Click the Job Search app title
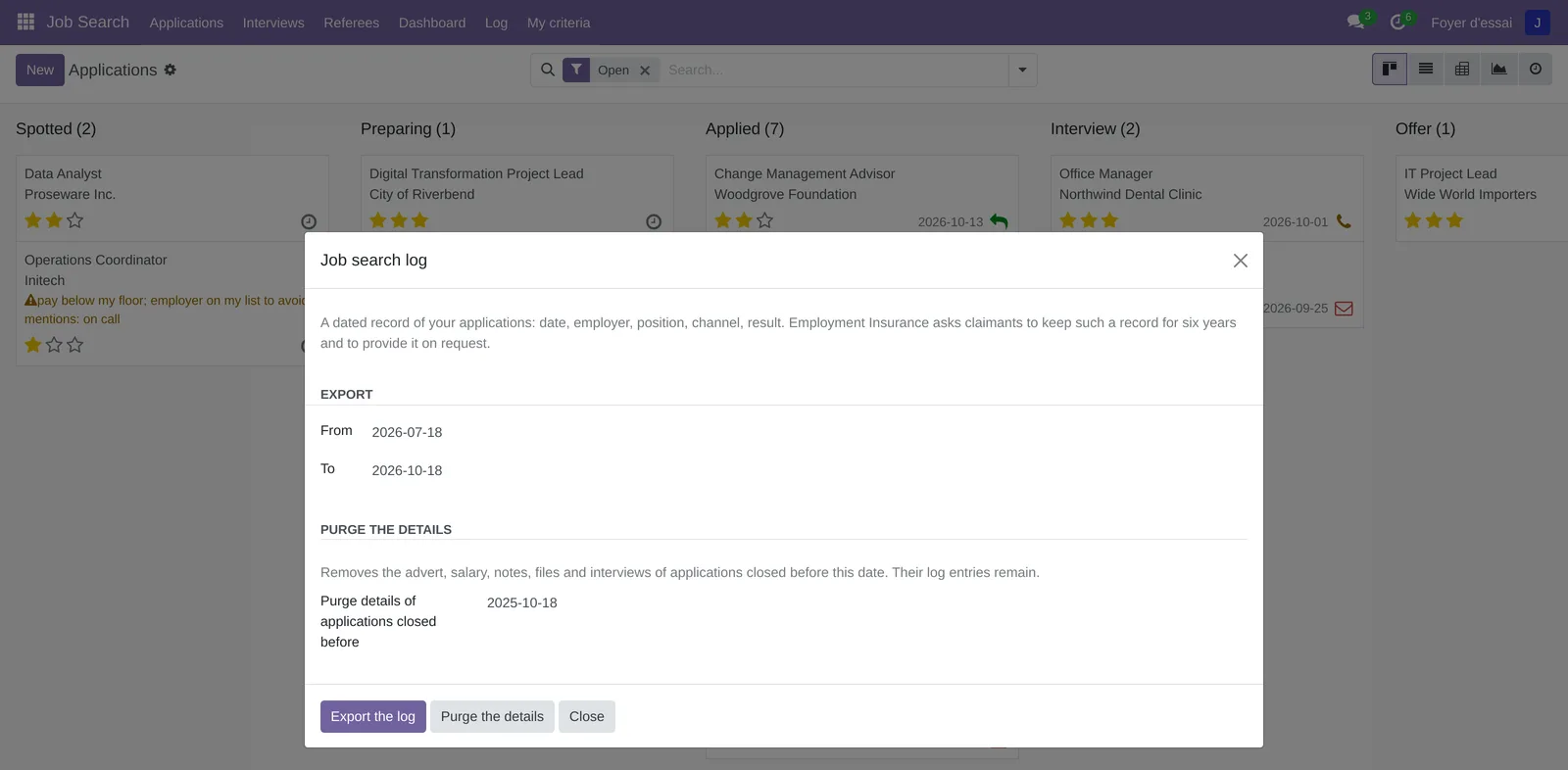 (x=87, y=22)
